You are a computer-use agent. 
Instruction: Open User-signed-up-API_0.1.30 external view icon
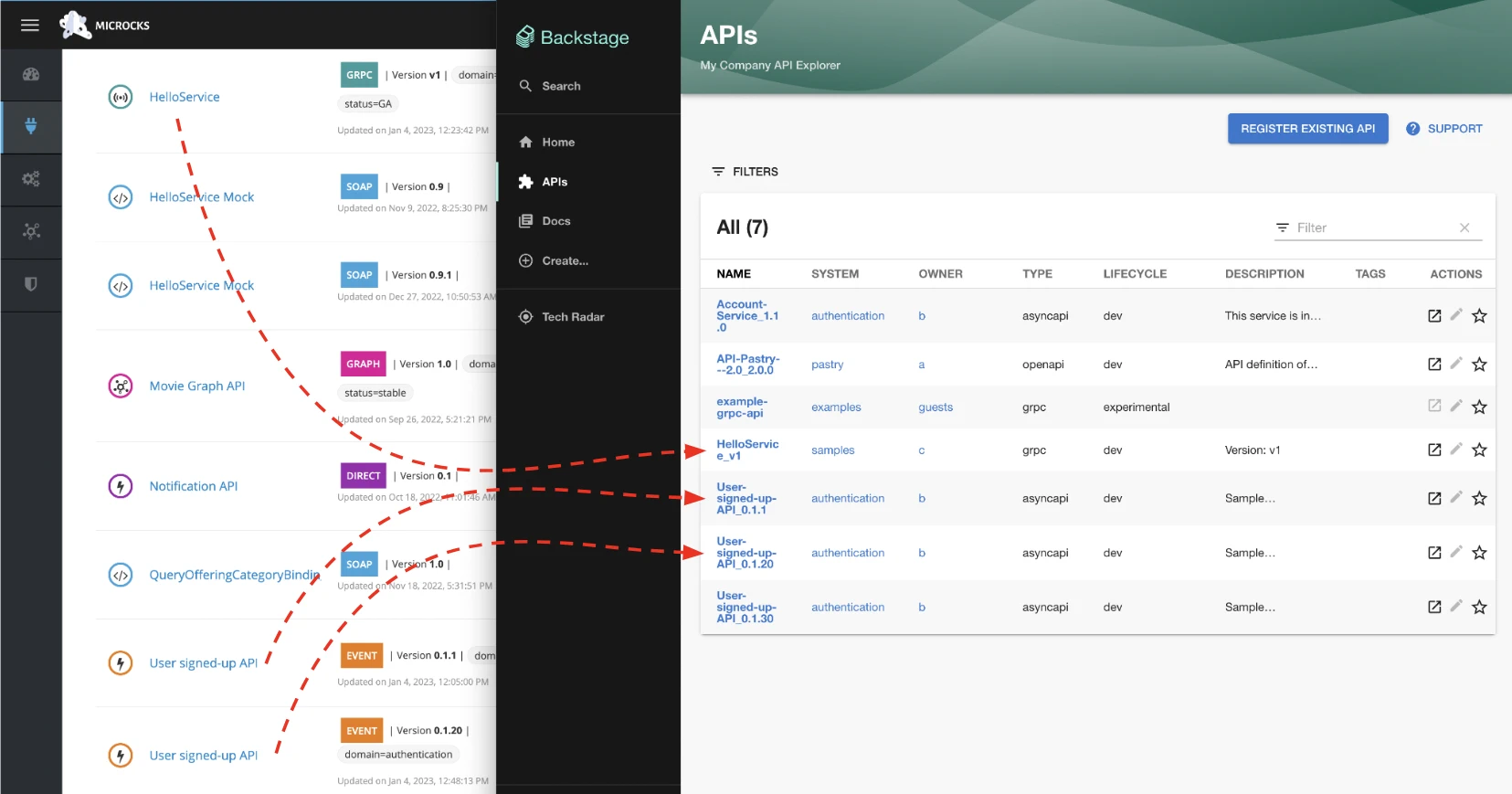(x=1434, y=608)
